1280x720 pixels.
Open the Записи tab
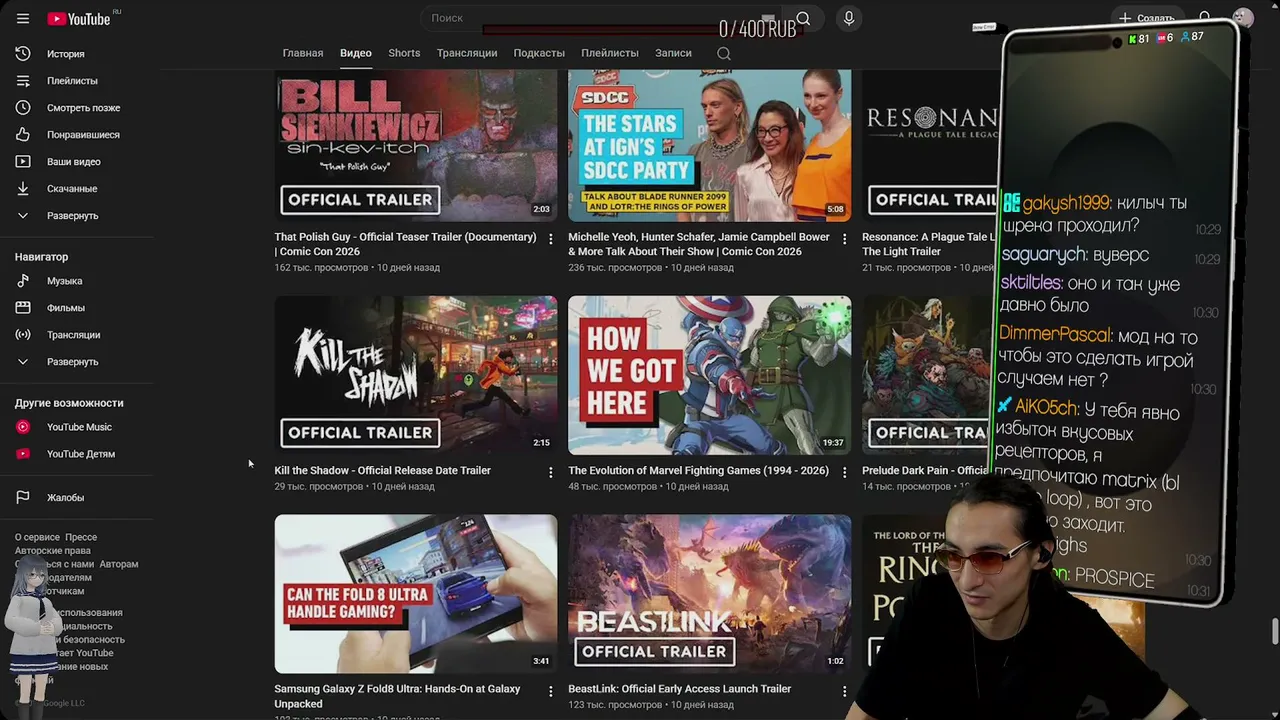(x=673, y=53)
